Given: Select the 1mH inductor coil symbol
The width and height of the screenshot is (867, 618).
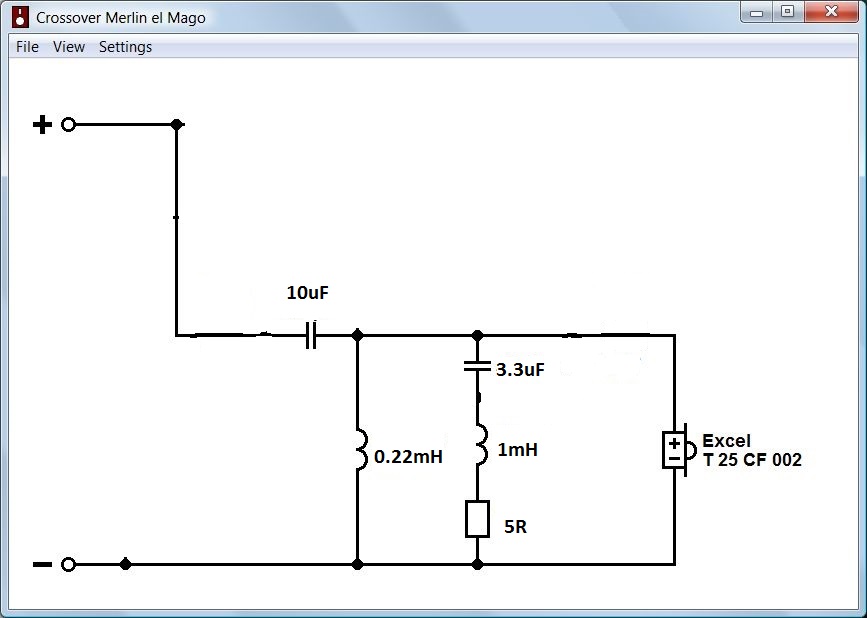Looking at the screenshot, I should click(482, 444).
